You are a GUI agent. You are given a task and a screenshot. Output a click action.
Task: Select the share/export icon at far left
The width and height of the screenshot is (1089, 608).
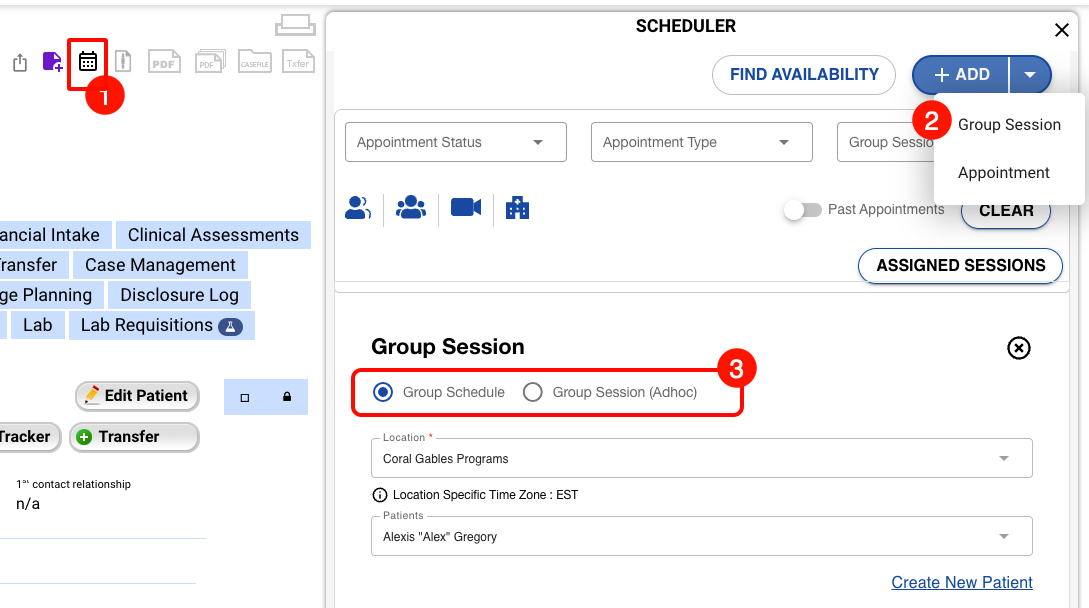(x=19, y=62)
